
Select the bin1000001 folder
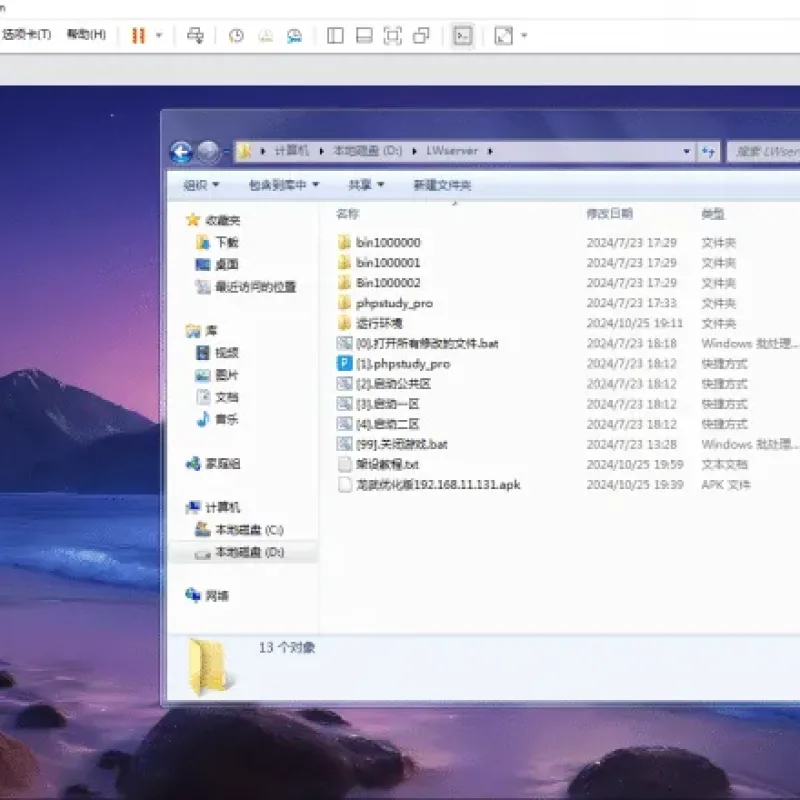(388, 263)
